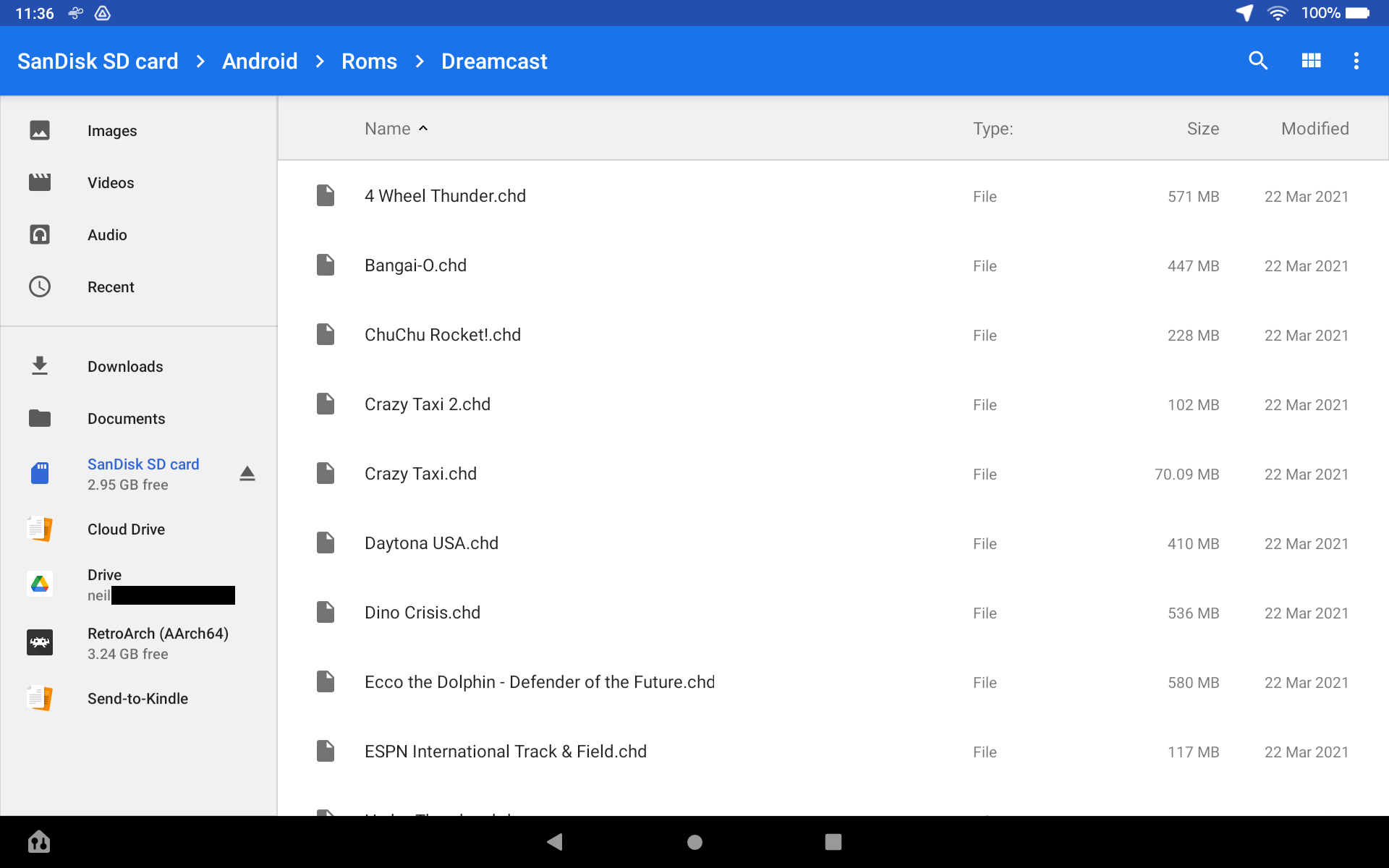Tap the Android recent apps square
The image size is (1389, 868).
(833, 842)
